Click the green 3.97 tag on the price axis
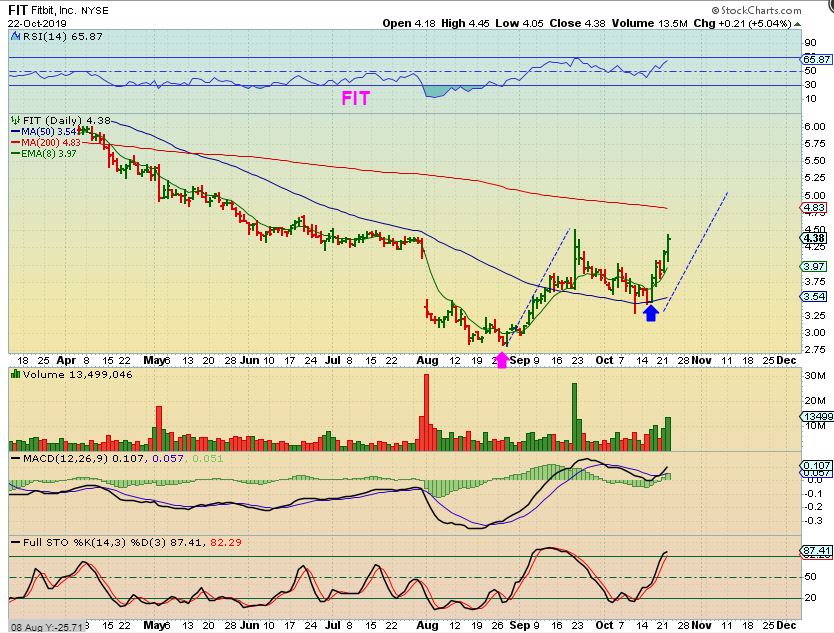Image resolution: width=834 pixels, height=633 pixels. click(x=815, y=266)
